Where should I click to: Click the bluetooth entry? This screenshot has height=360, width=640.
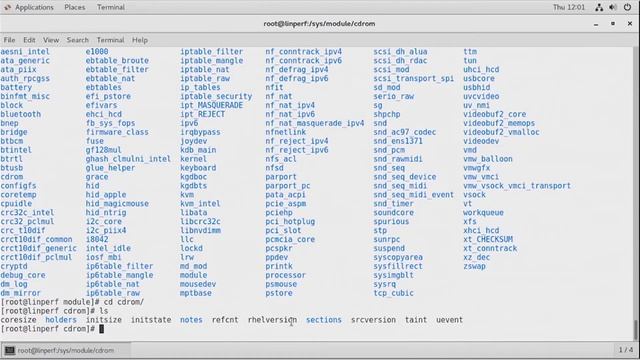coord(20,114)
